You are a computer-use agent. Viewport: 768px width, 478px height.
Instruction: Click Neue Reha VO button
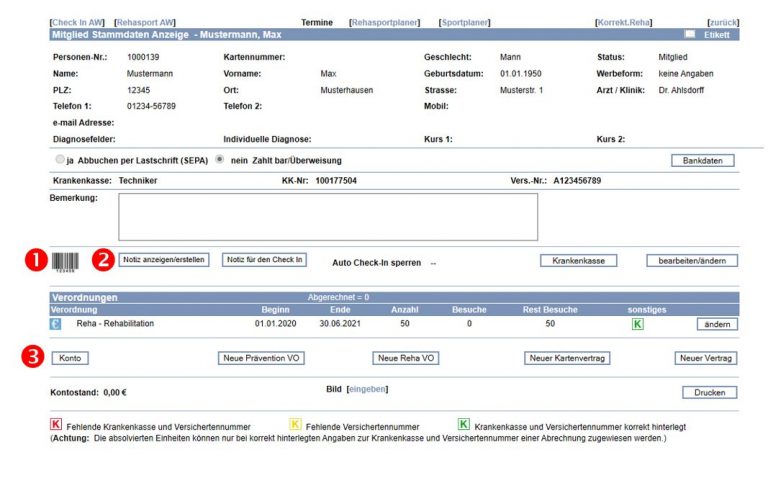click(x=406, y=358)
